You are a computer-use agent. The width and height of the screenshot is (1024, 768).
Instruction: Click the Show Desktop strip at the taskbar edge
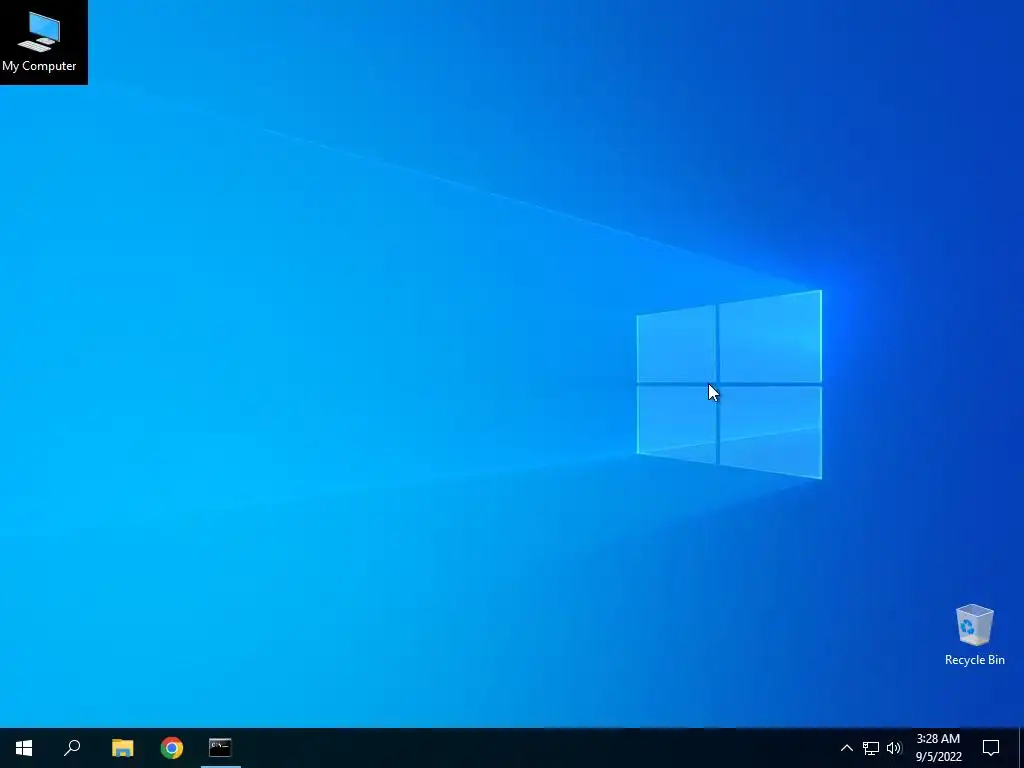[x=1021, y=748]
